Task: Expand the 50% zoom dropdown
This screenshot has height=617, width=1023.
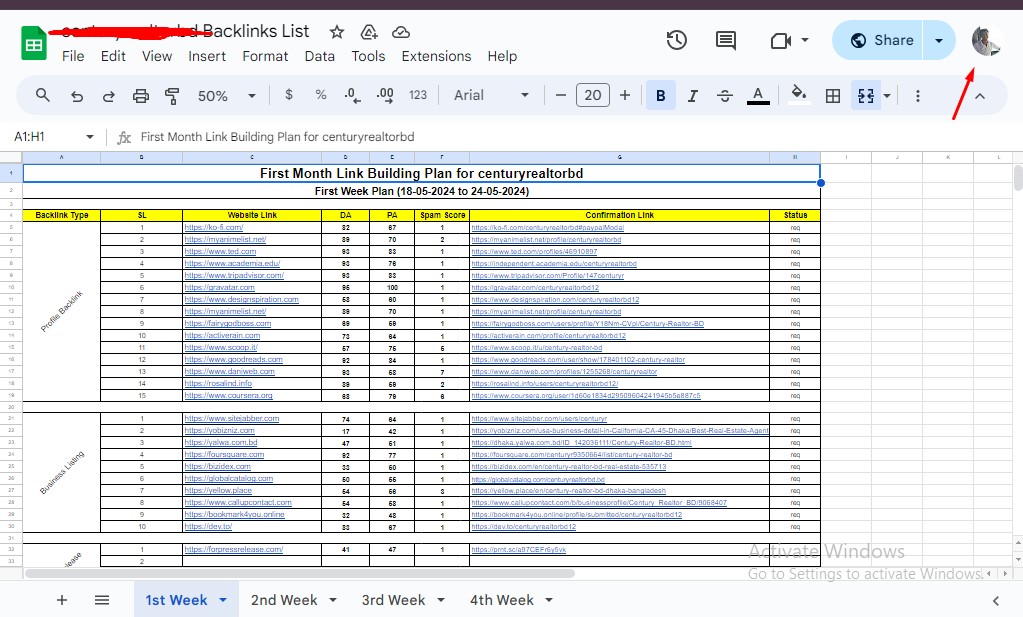Action: click(x=225, y=96)
